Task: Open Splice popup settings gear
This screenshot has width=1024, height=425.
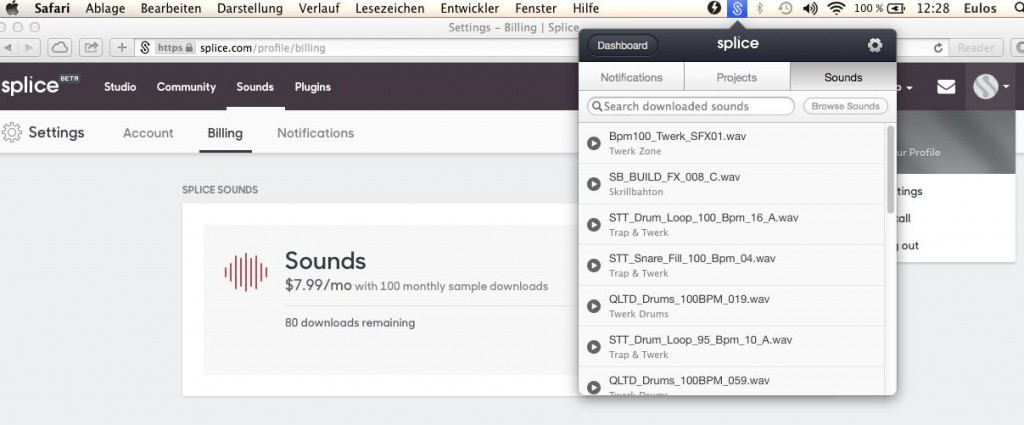Action: (x=875, y=45)
